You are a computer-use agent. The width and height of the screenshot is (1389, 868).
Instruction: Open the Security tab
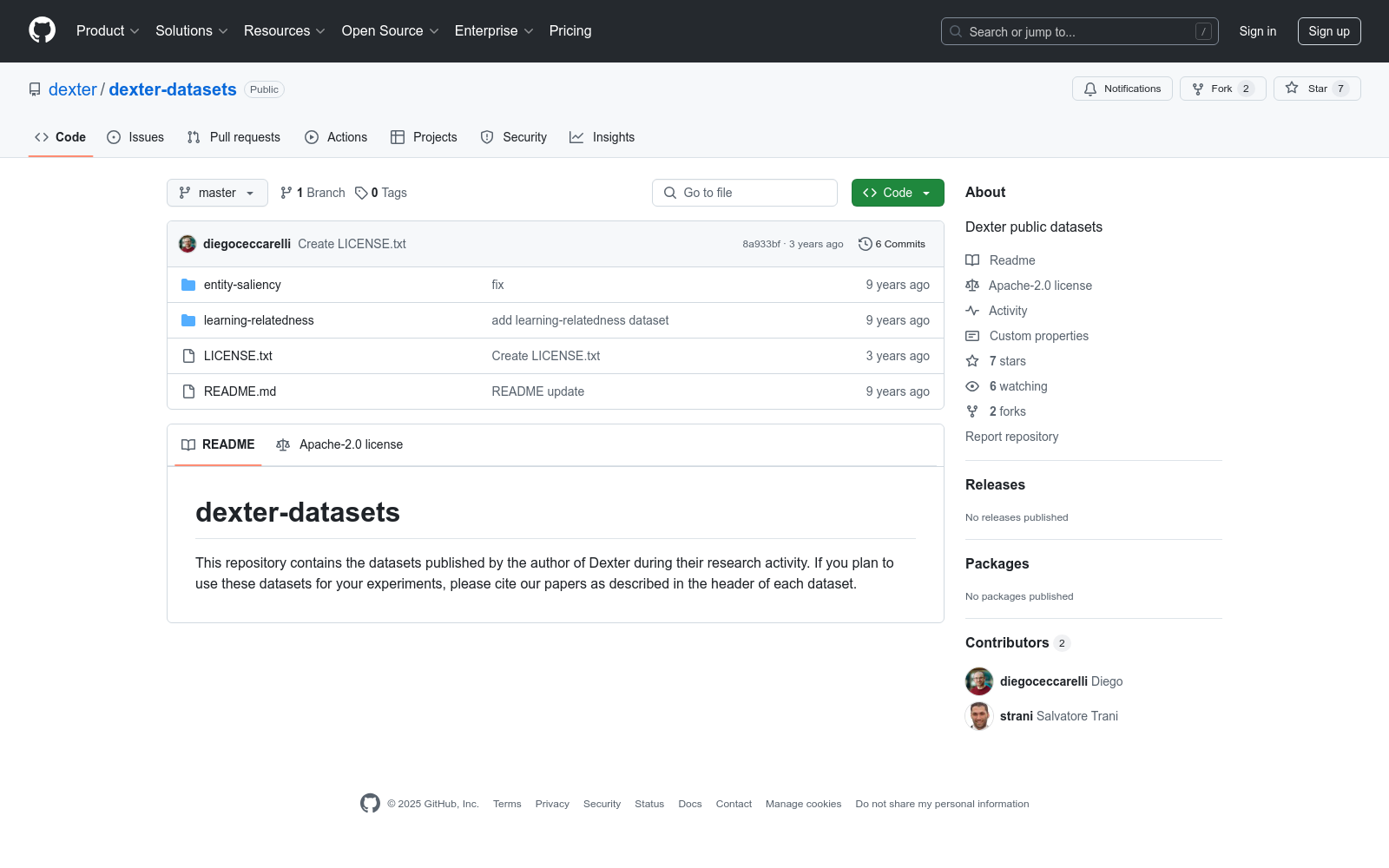(x=514, y=137)
